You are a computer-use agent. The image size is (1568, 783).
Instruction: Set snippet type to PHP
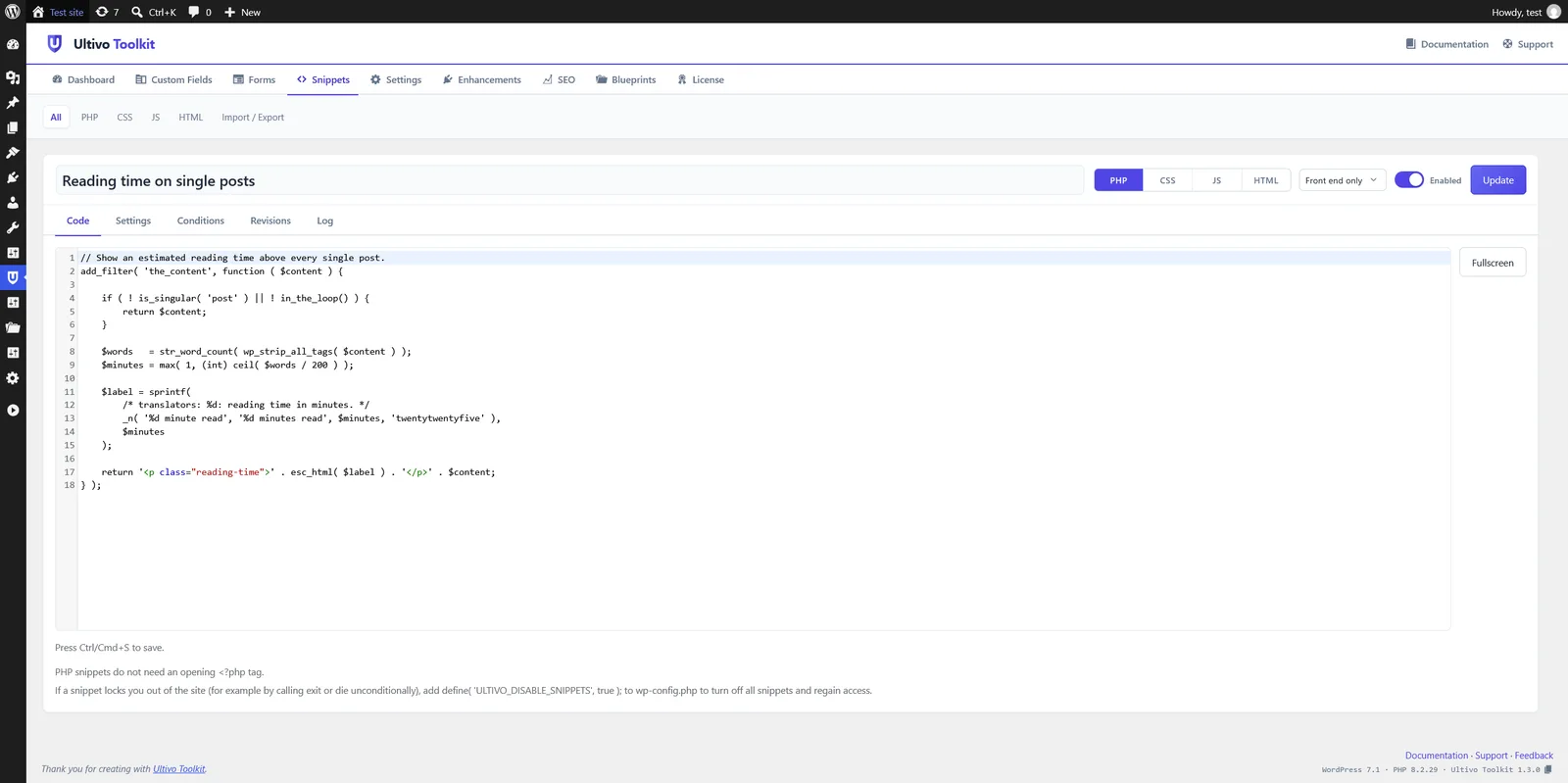pos(1118,180)
